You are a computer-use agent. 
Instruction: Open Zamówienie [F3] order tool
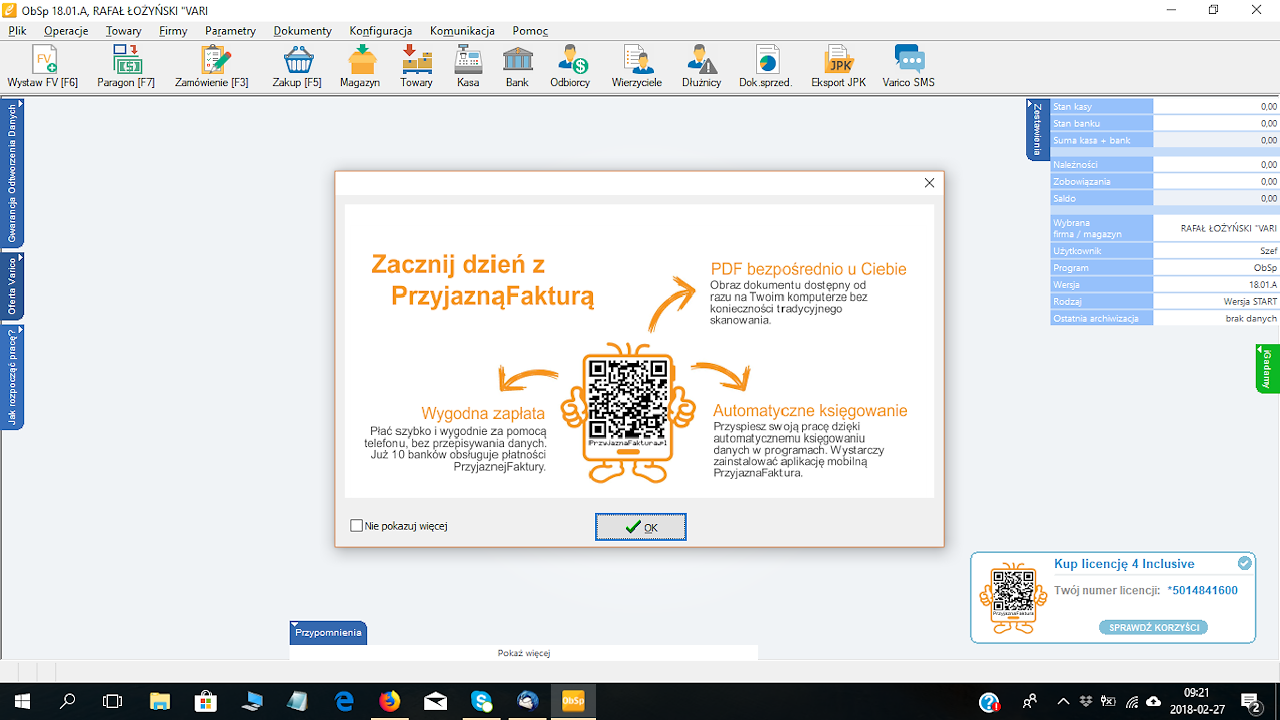click(x=212, y=67)
